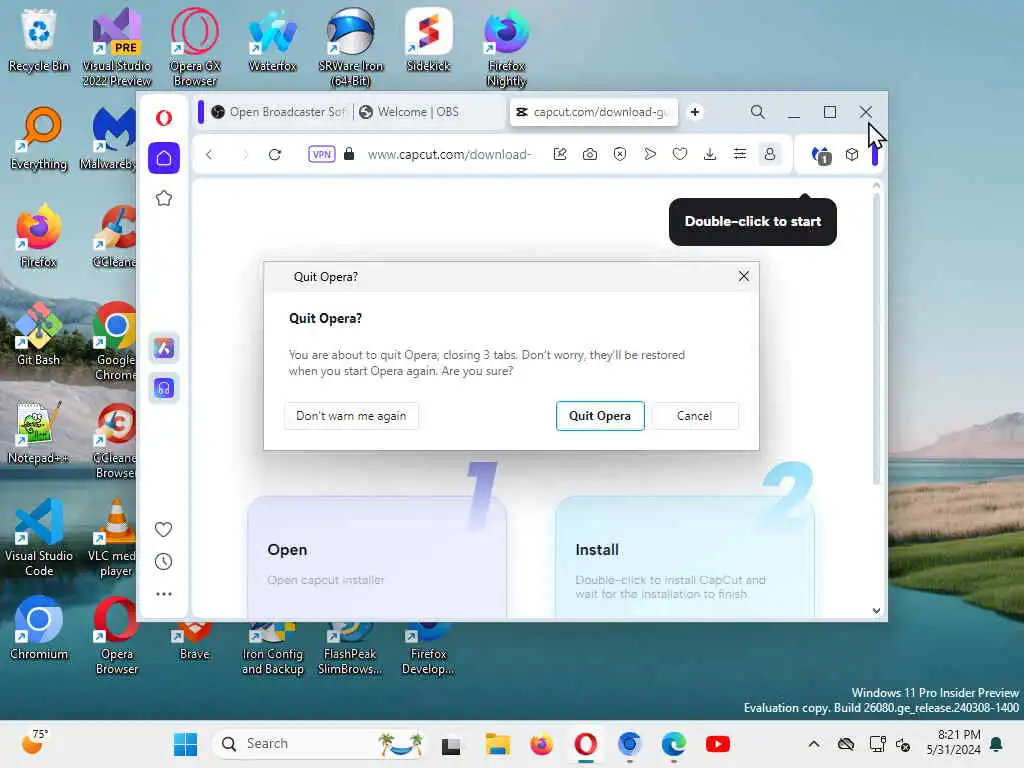Search tabs with magnifier icon
1024x768 pixels.
(x=758, y=112)
